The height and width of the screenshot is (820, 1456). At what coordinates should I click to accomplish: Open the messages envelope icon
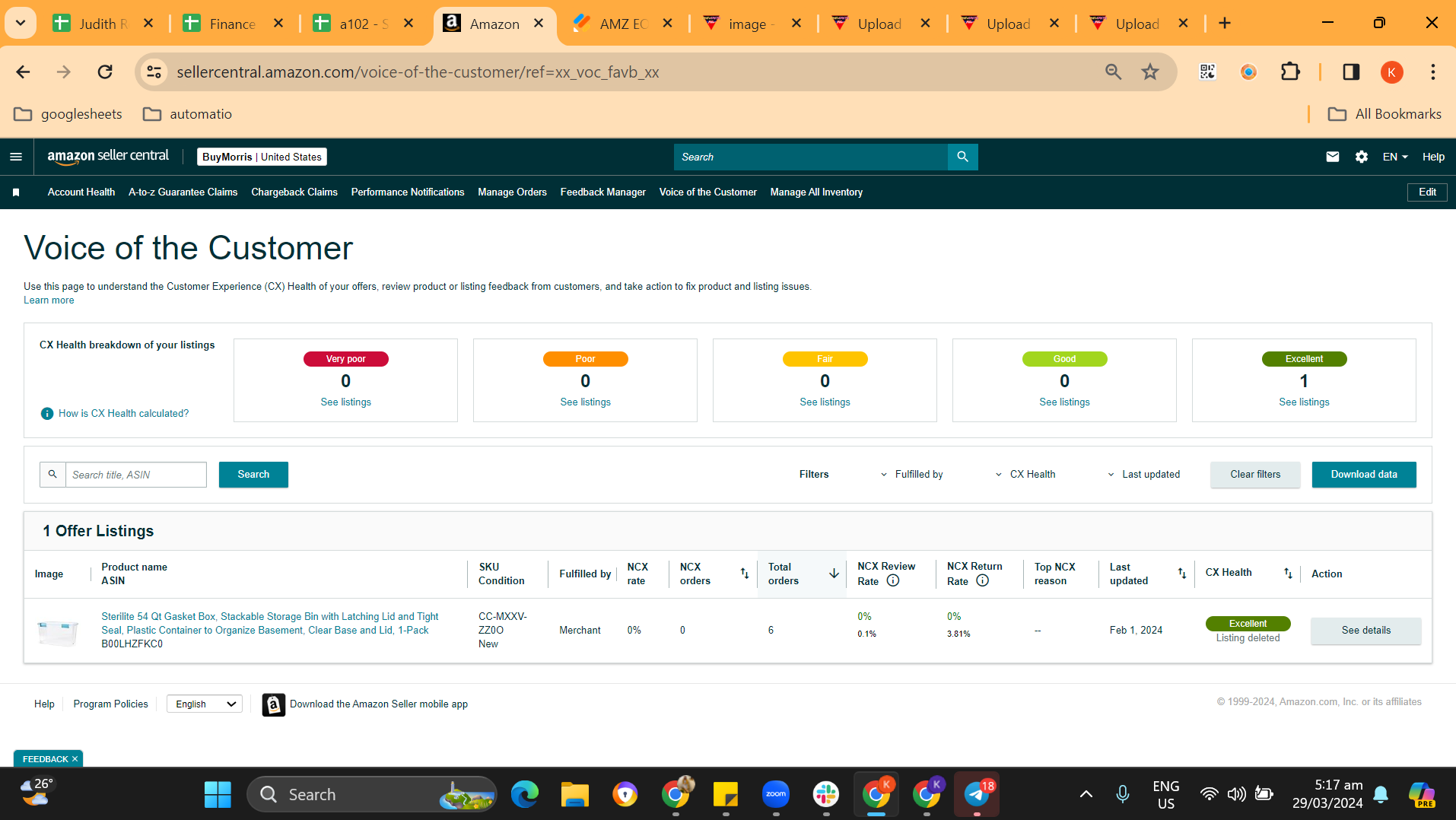point(1333,157)
